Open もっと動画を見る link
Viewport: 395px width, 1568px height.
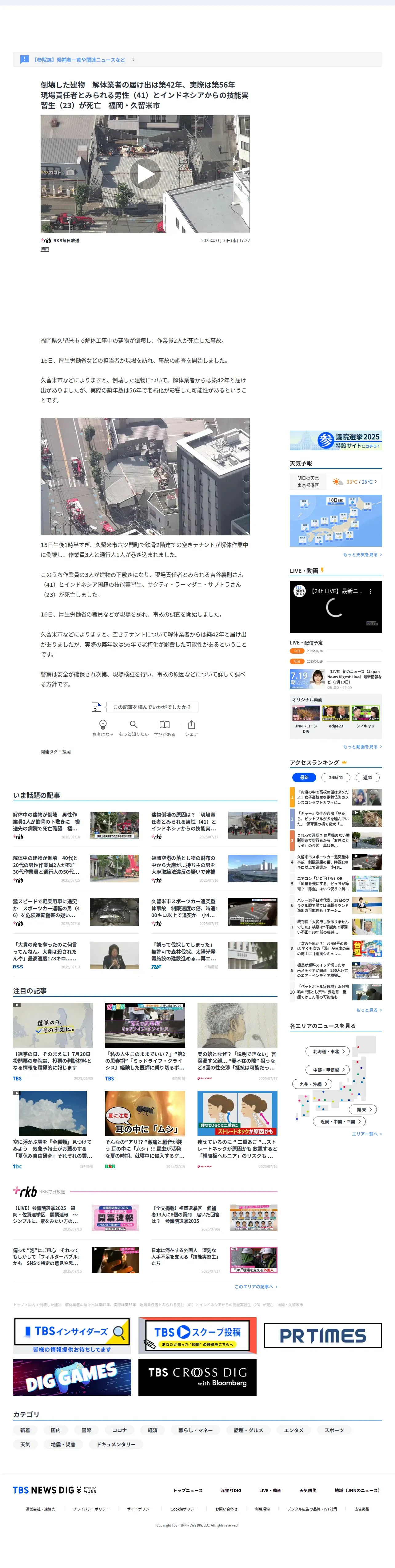click(362, 746)
